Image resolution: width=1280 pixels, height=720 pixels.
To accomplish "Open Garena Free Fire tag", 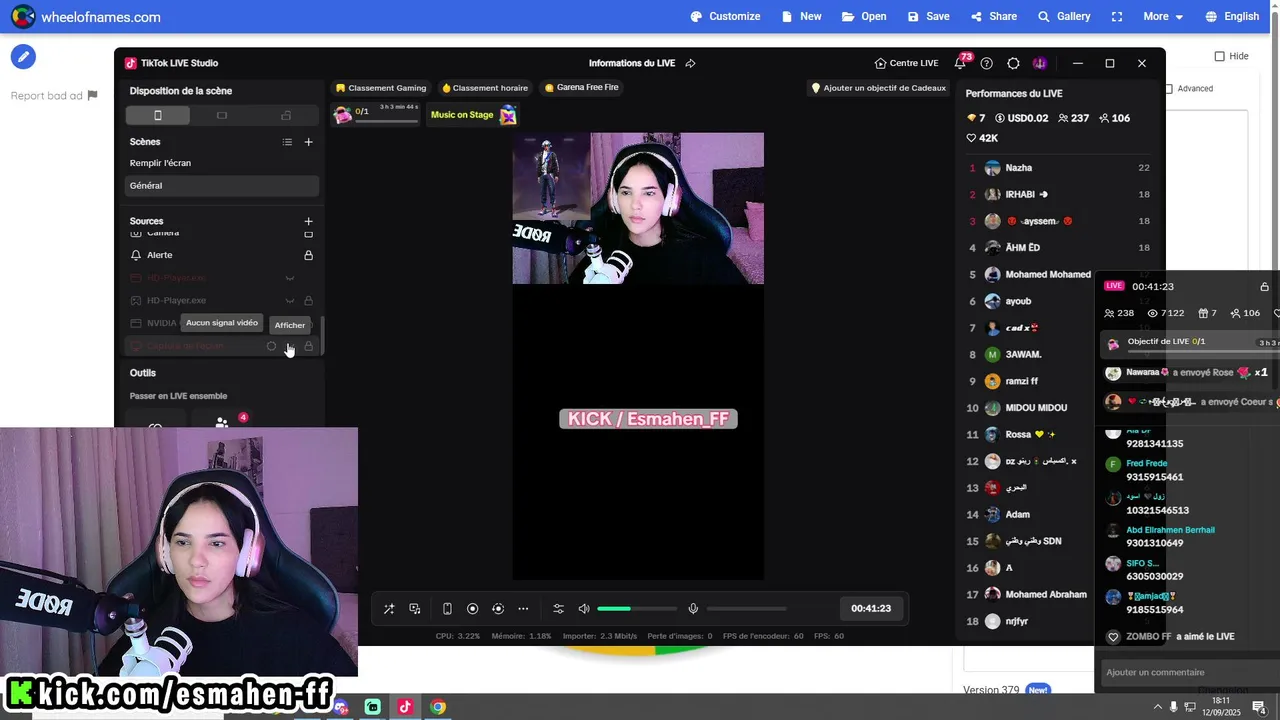I will [581, 88].
